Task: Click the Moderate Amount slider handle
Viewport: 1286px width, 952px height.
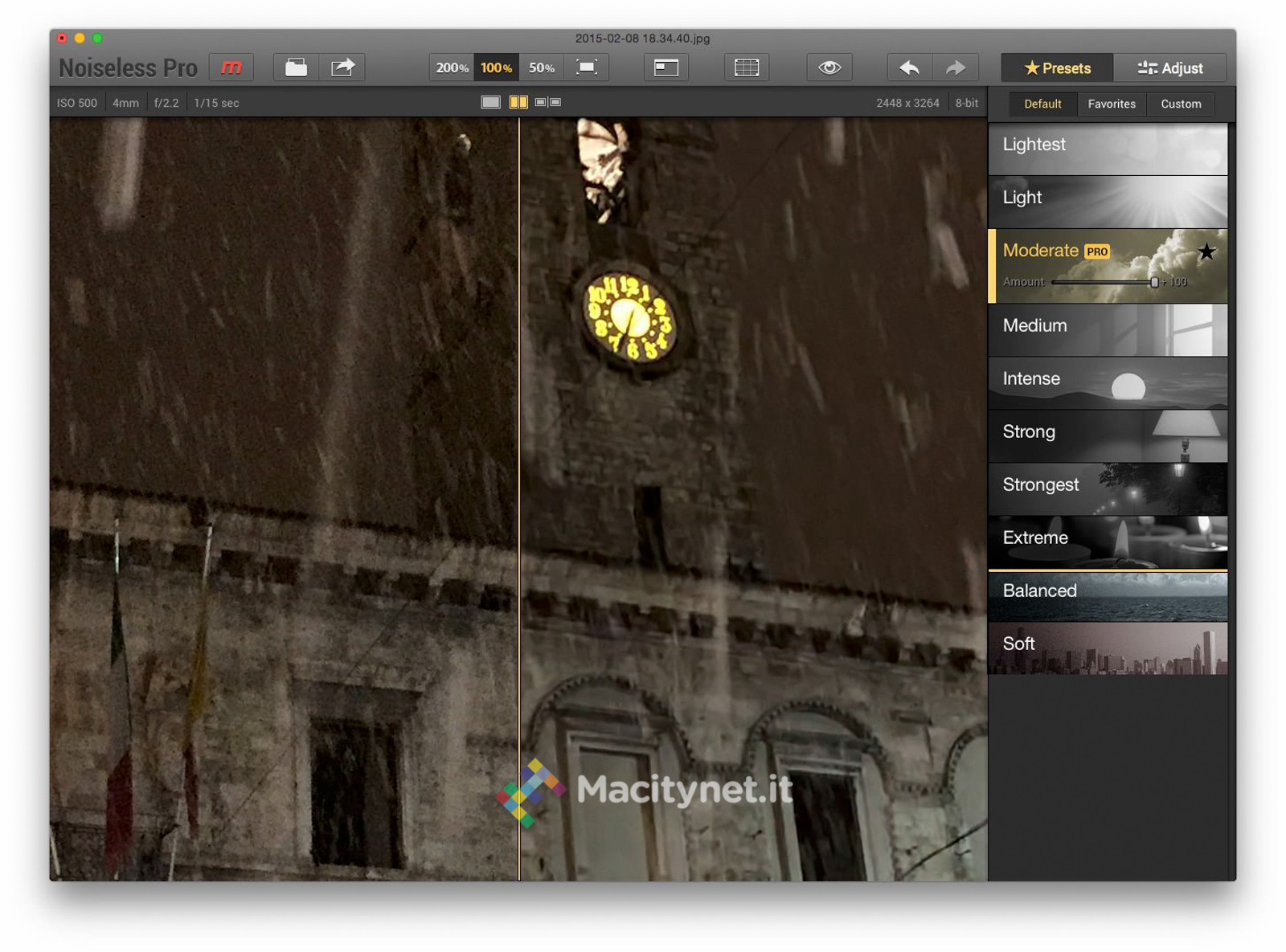Action: point(1154,282)
